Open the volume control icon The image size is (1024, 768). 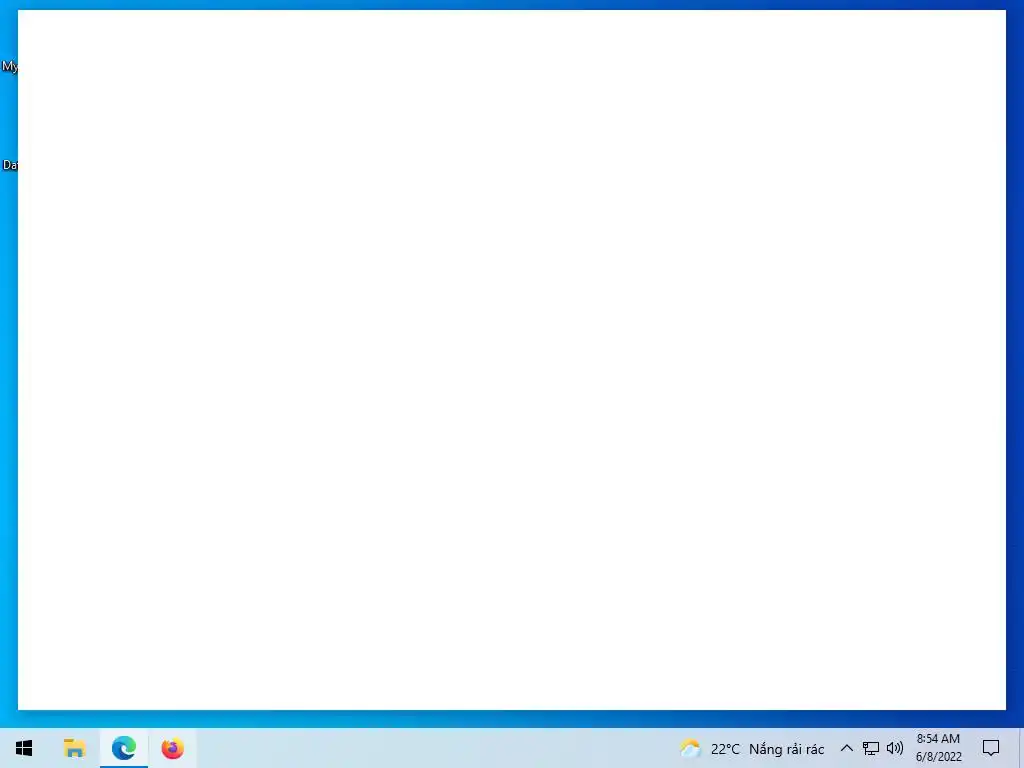[895, 748]
